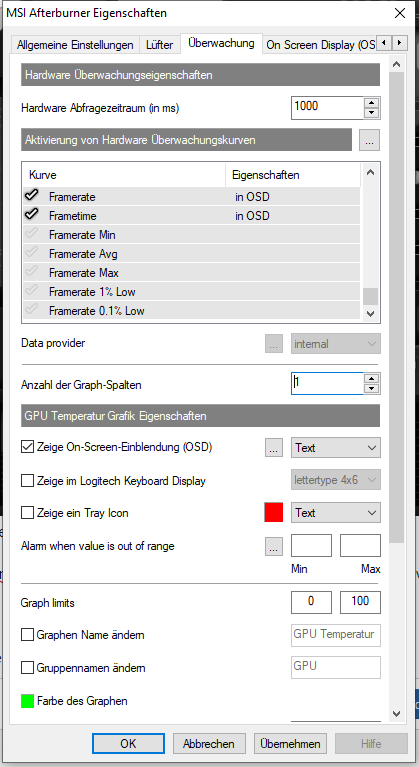Click Abbrechen to cancel

click(x=209, y=744)
